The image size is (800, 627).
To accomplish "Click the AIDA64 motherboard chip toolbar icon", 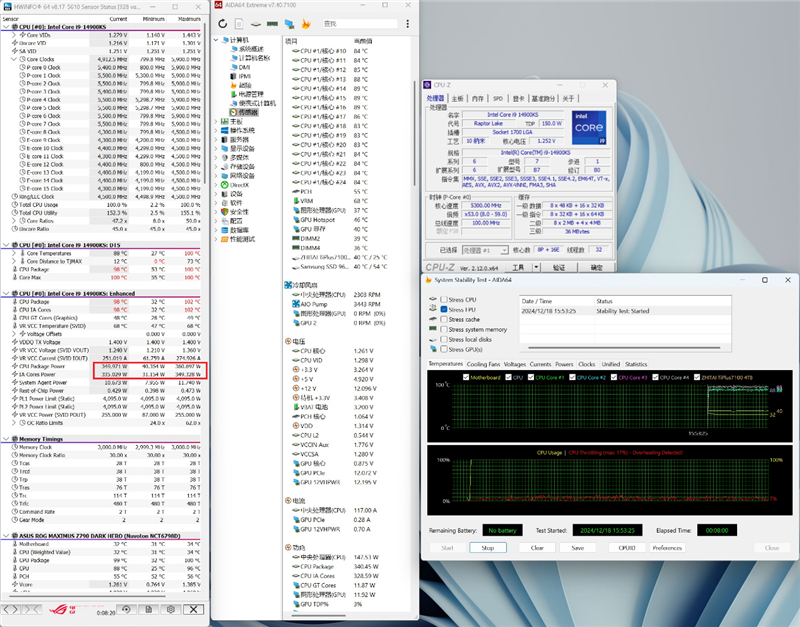I will tap(256, 24).
